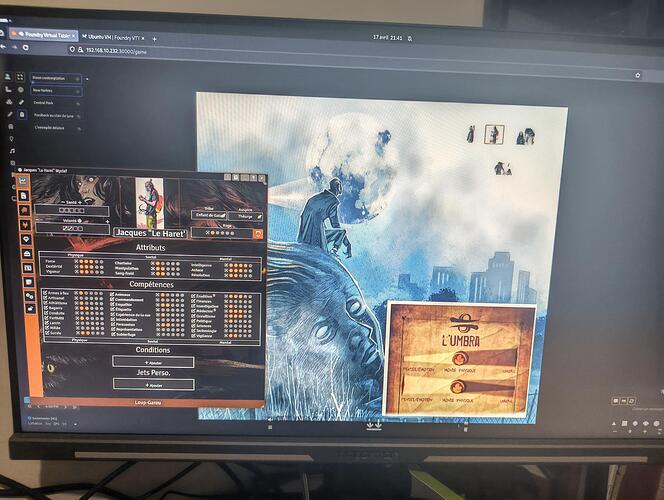Select the framed token on the map
This screenshot has width=664, height=500.
pyautogui.click(x=494, y=134)
